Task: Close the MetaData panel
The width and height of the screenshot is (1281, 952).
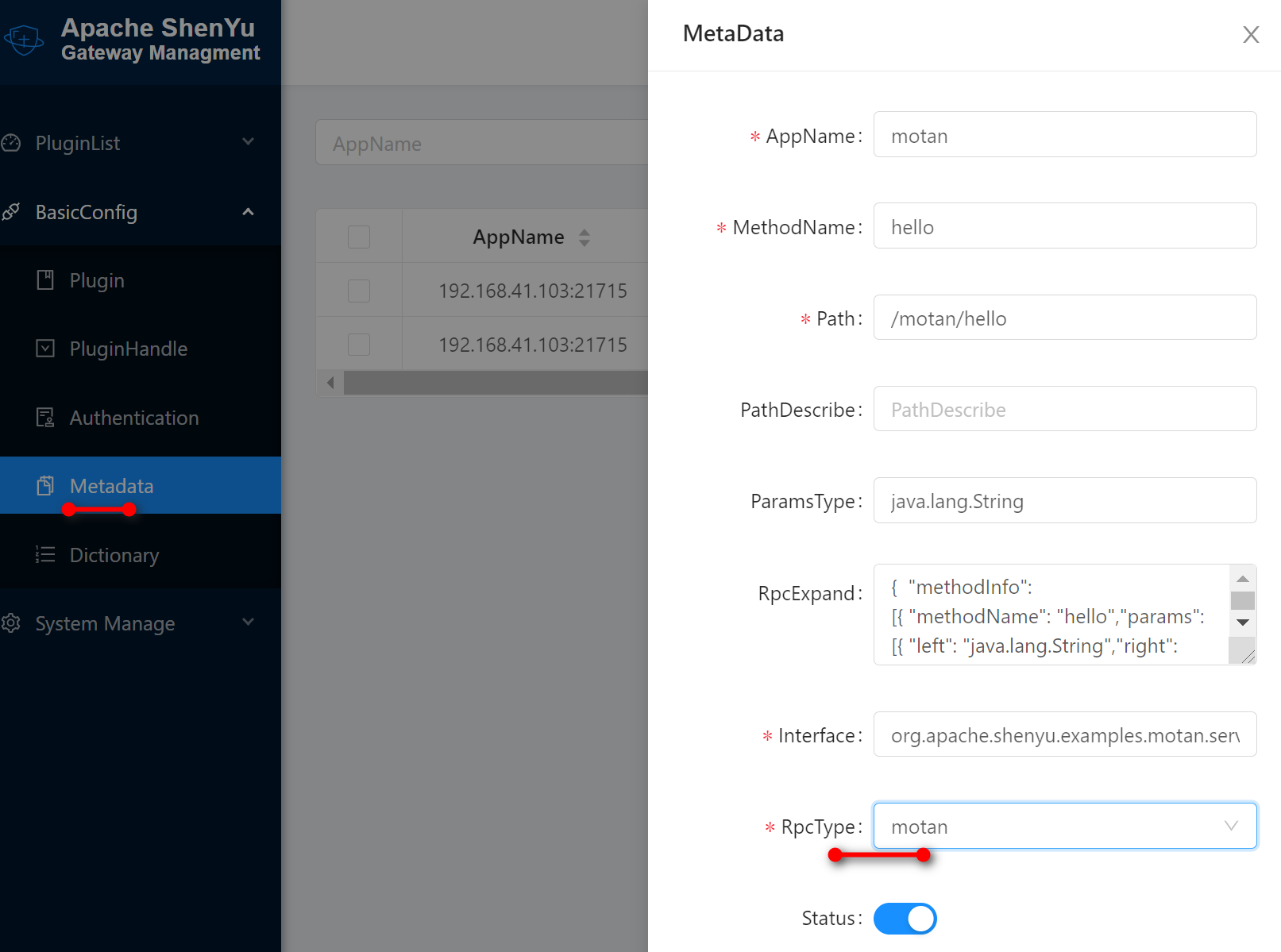Action: click(x=1250, y=34)
